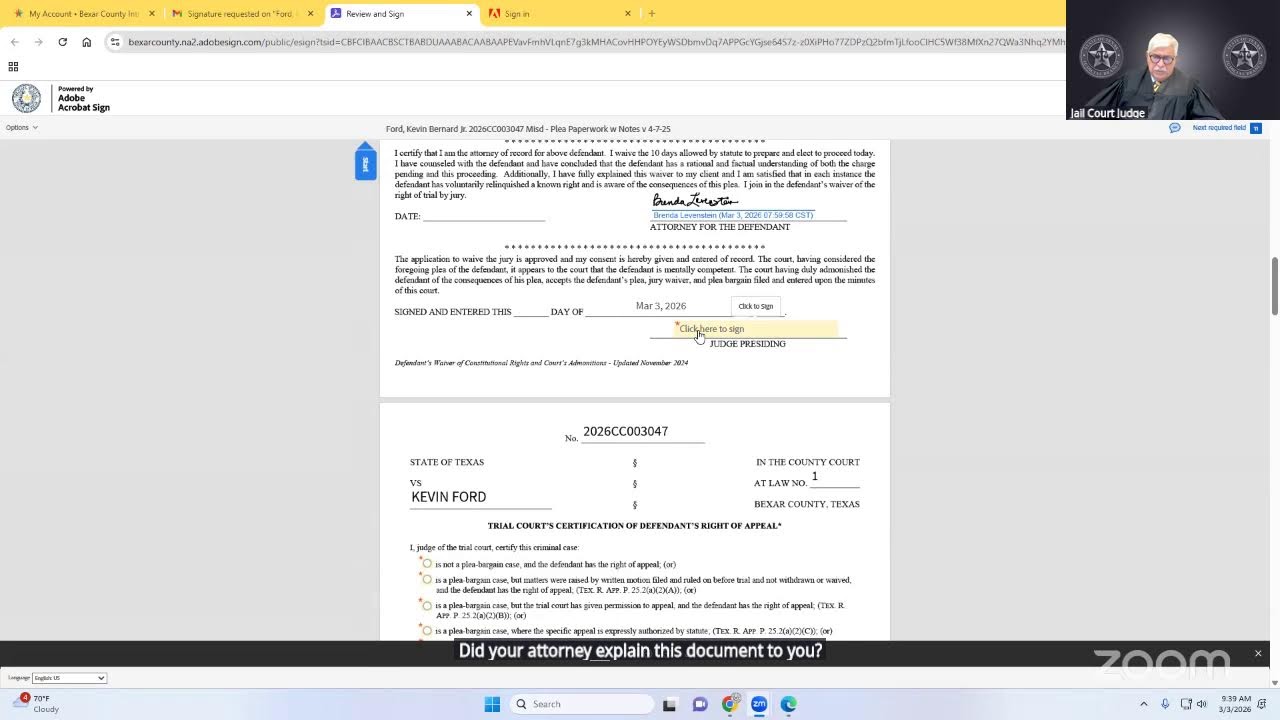Image resolution: width=1280 pixels, height=720 pixels.
Task: Click the Mar 3, 2026 date field
Action: click(x=661, y=306)
